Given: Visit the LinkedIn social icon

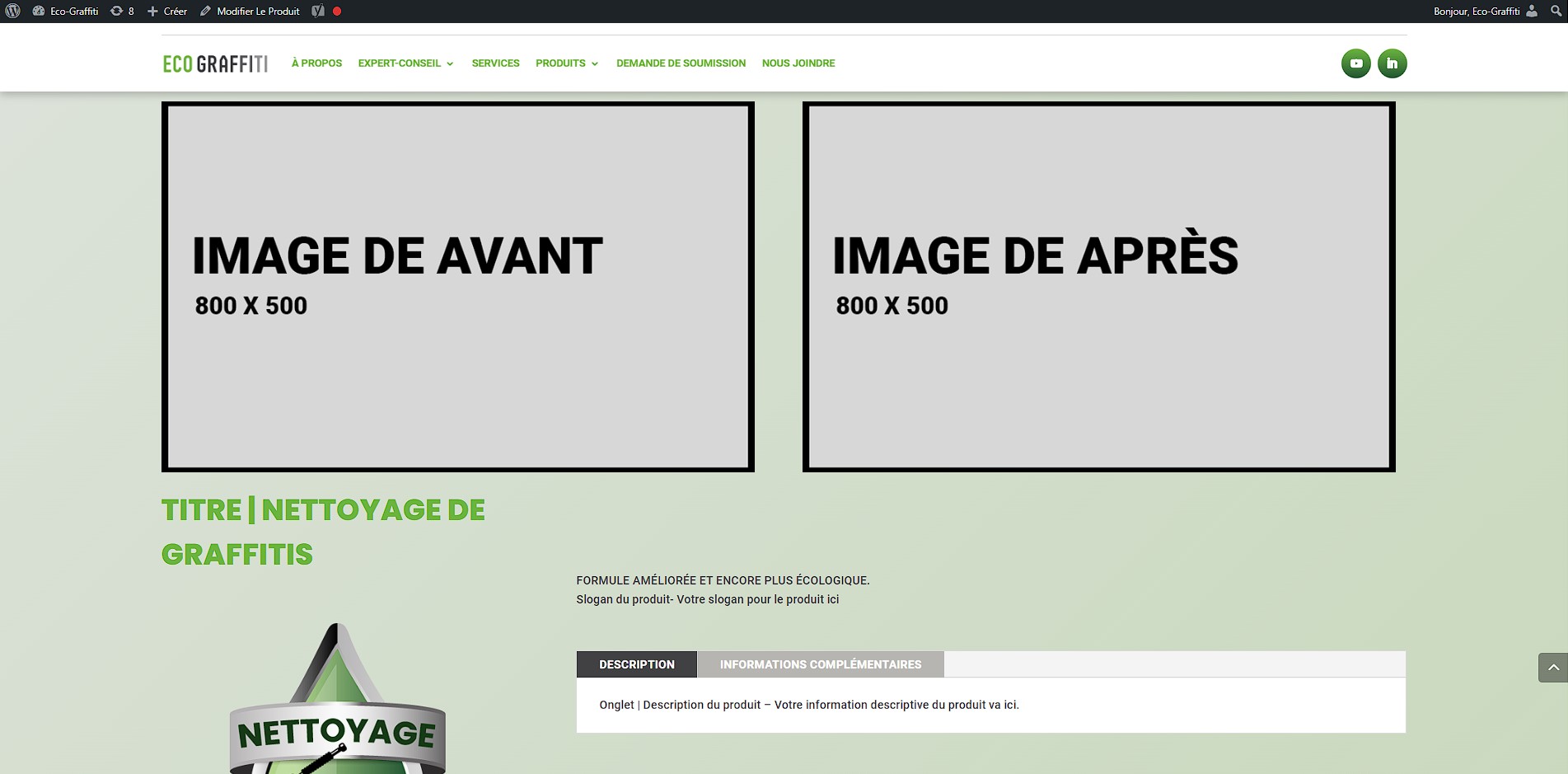Looking at the screenshot, I should (x=1392, y=63).
